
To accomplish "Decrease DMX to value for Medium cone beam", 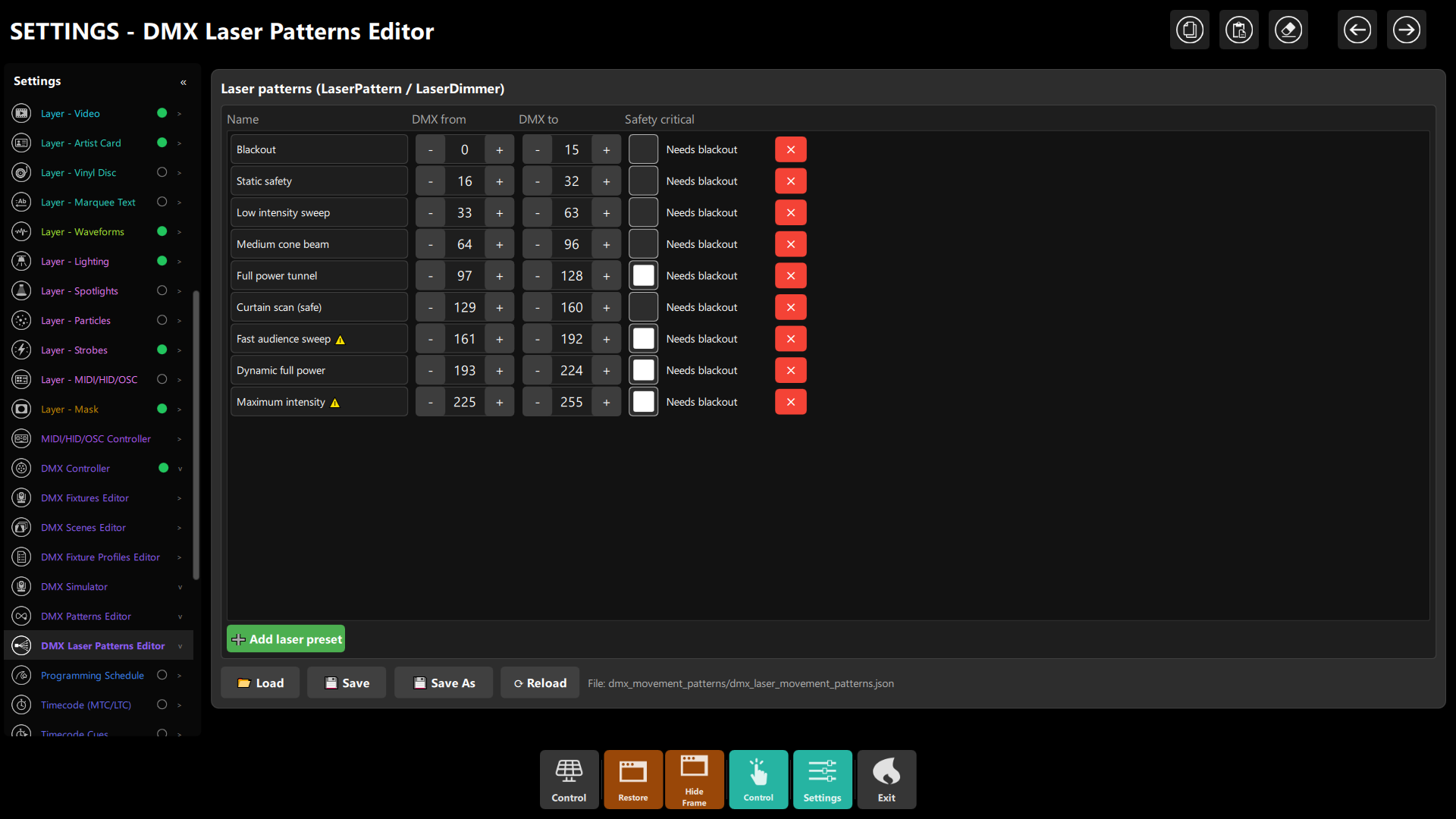I will [x=538, y=244].
